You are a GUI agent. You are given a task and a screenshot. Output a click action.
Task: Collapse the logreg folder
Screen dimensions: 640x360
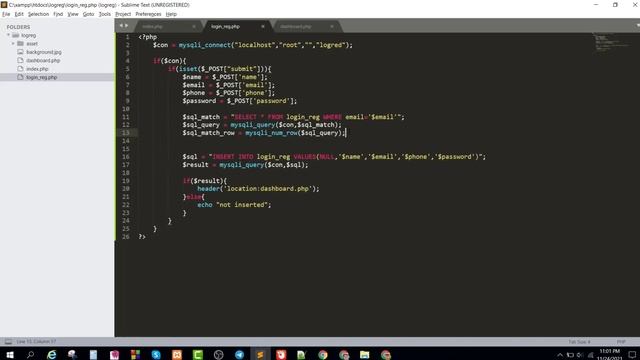tap(8, 35)
